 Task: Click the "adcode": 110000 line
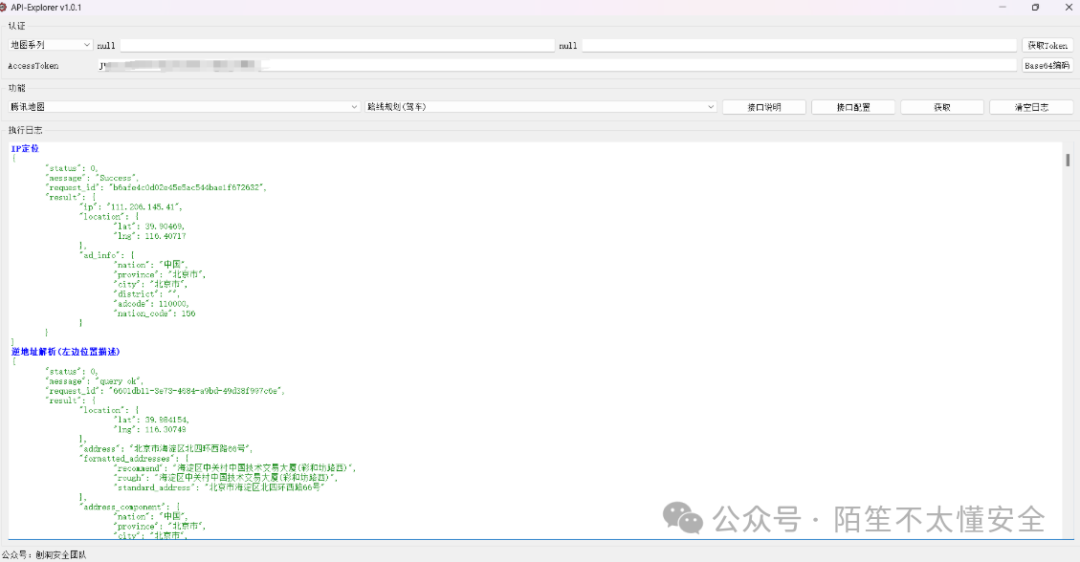[x=151, y=304]
